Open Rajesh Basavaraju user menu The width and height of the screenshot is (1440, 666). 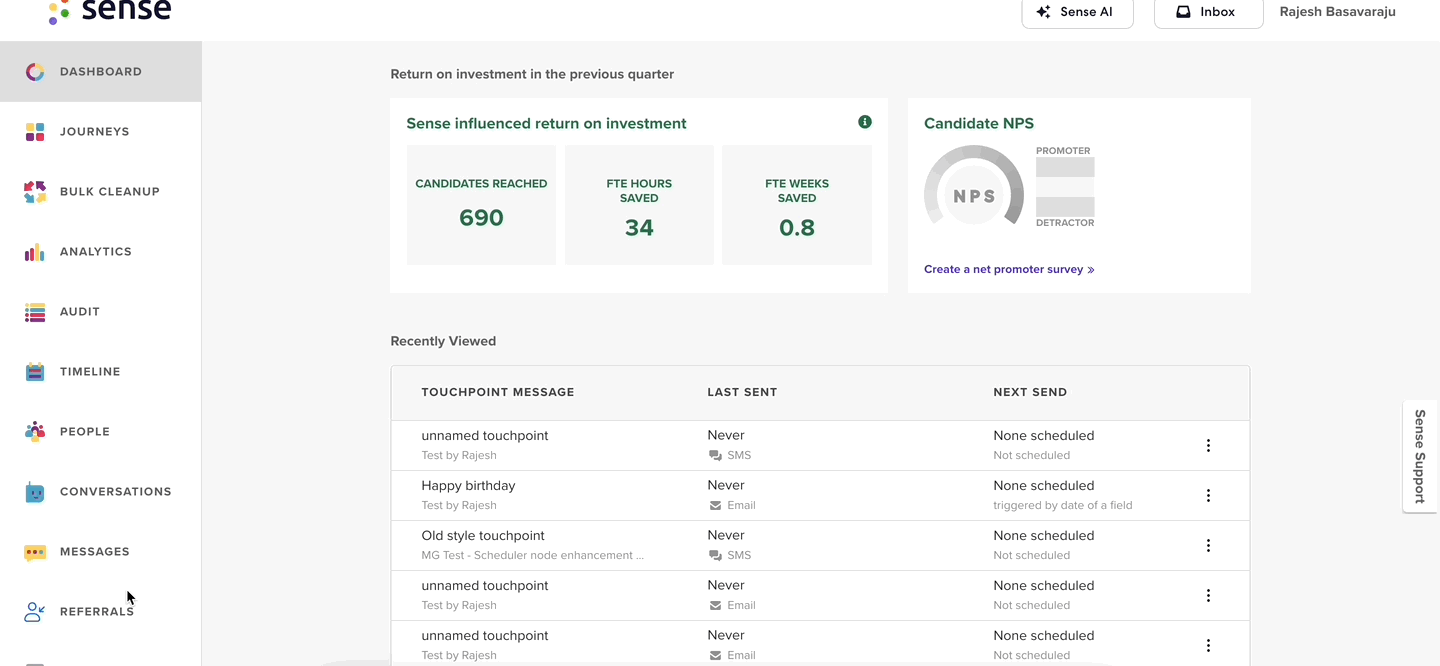pos(1338,12)
